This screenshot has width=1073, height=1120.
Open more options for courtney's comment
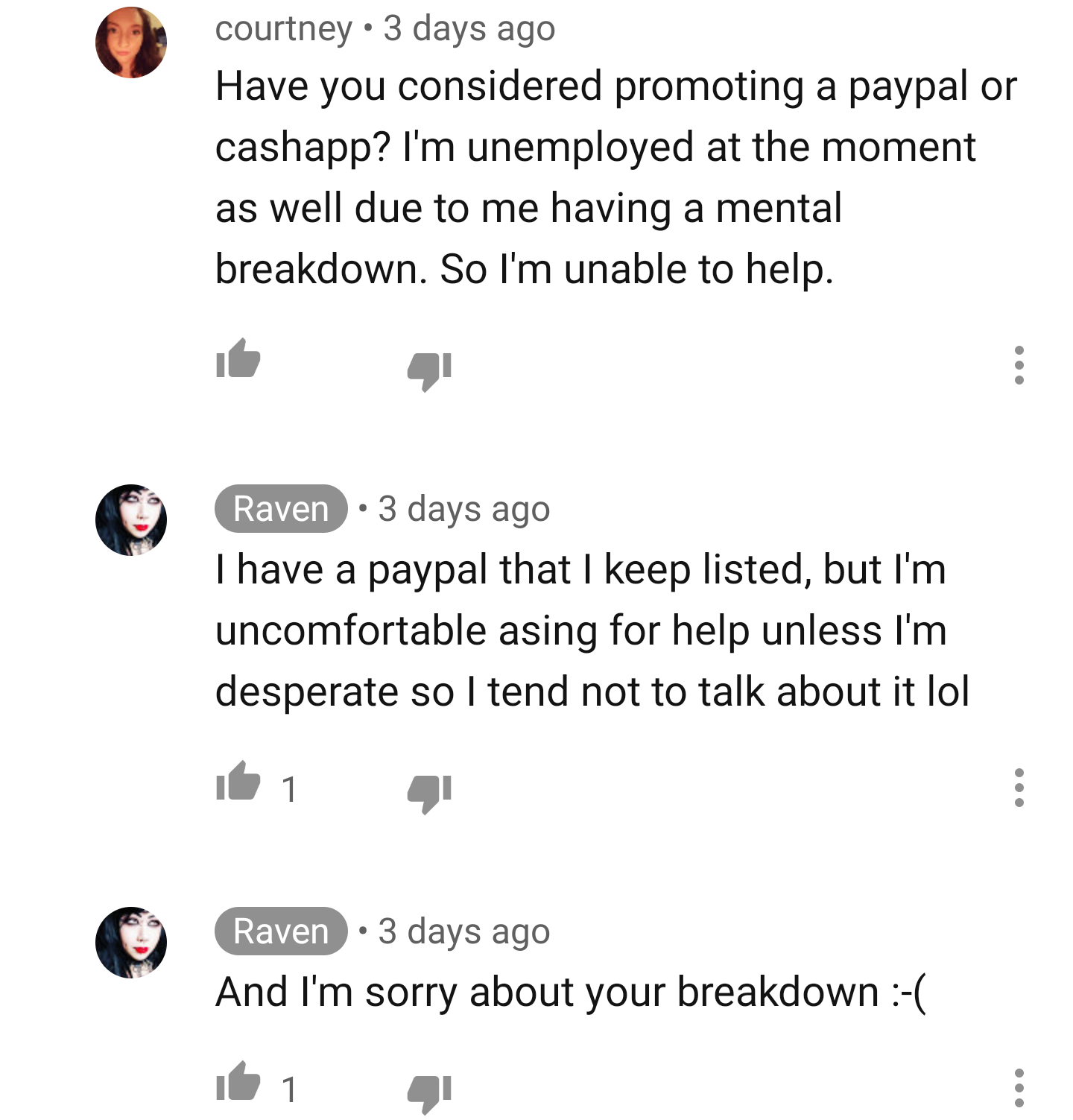tap(1019, 365)
